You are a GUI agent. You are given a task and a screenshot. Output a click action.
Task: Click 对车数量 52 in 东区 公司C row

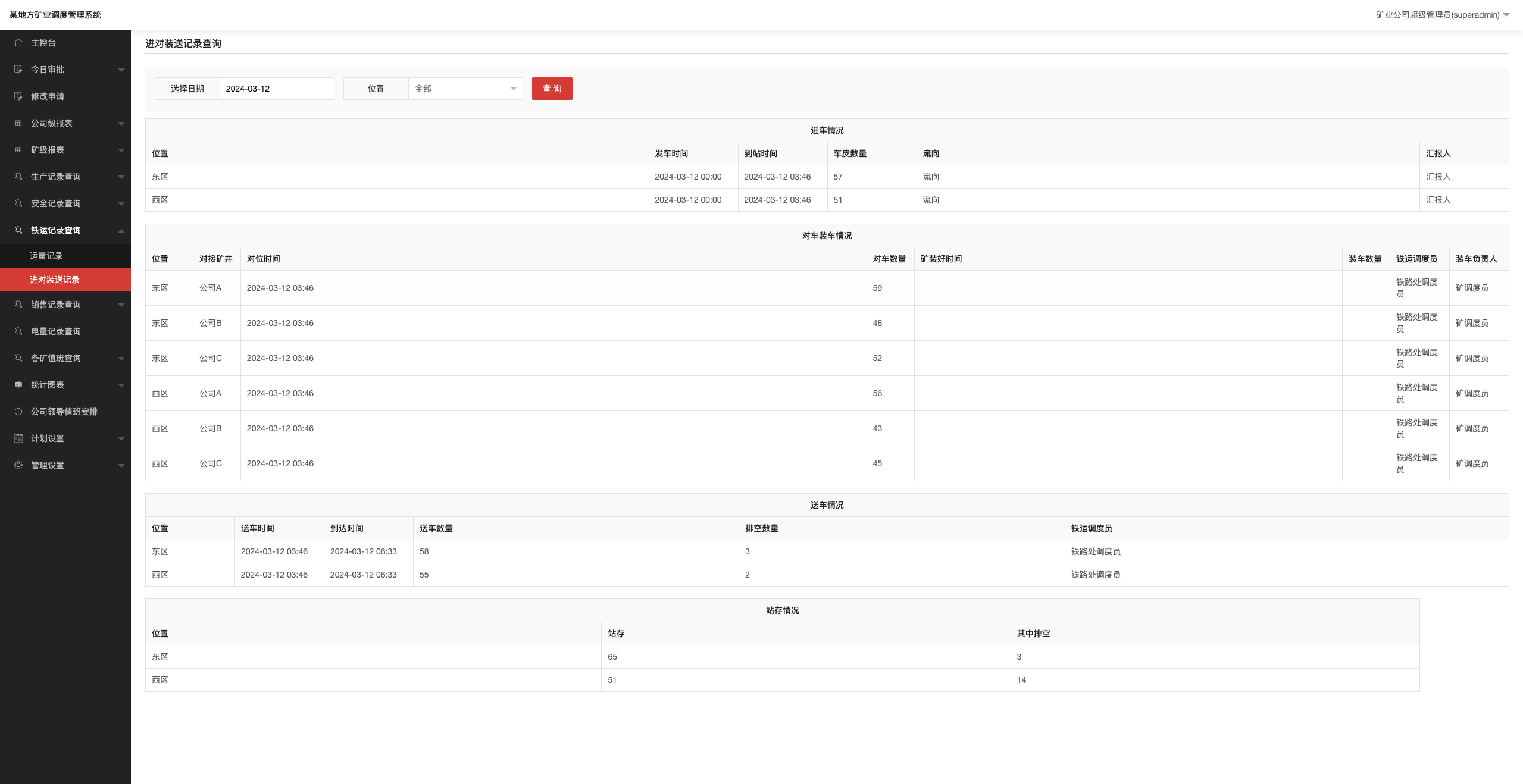tap(877, 358)
